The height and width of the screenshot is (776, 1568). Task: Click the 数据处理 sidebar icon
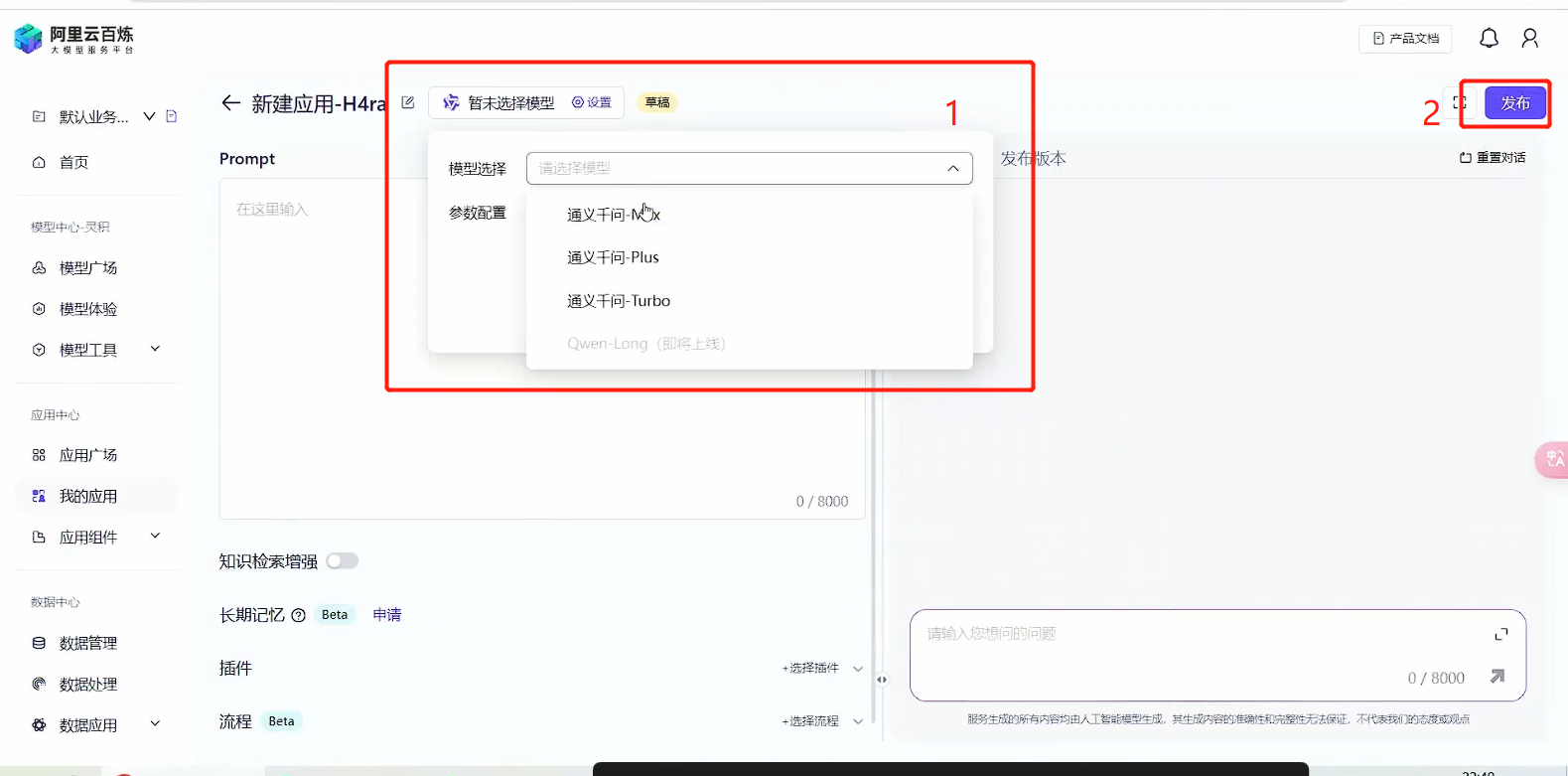coord(39,685)
